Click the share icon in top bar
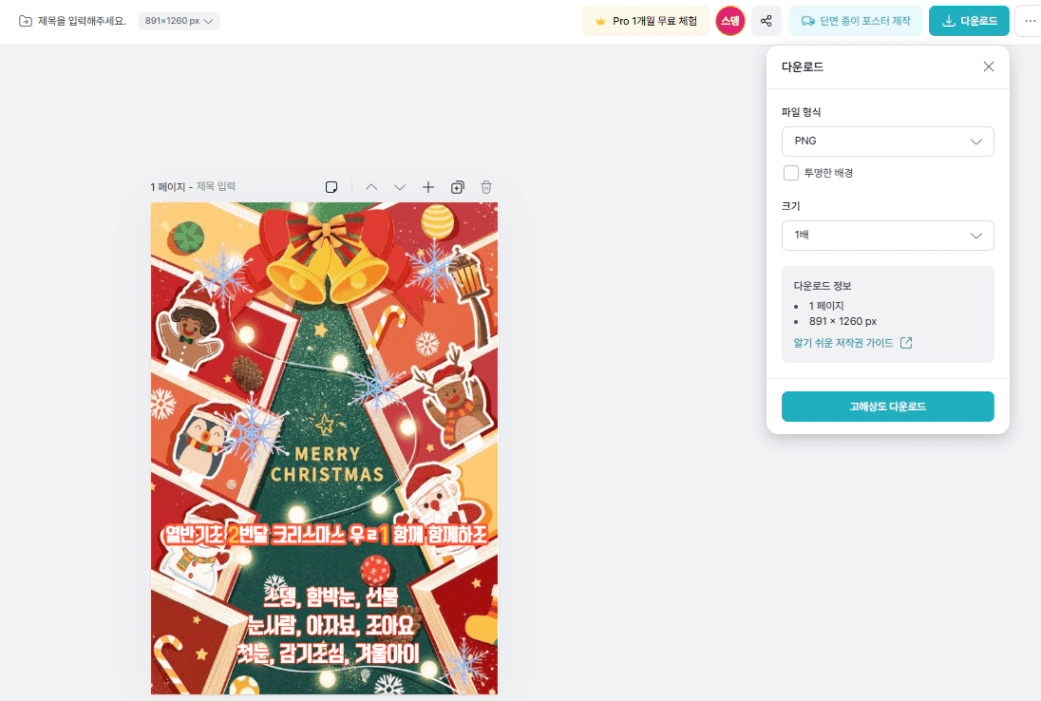The width and height of the screenshot is (1041, 701). pos(766,21)
